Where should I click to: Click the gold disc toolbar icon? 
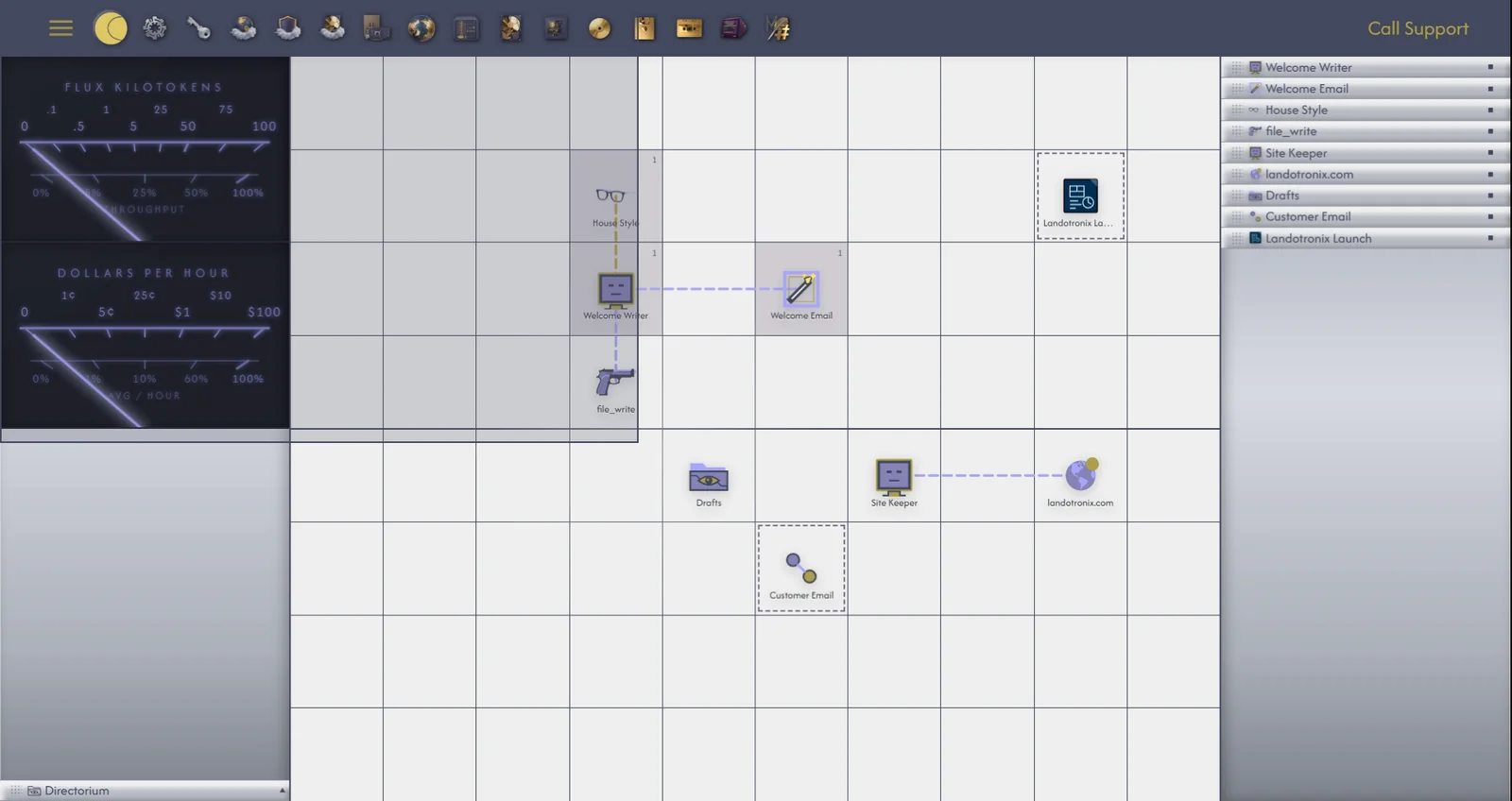click(599, 28)
